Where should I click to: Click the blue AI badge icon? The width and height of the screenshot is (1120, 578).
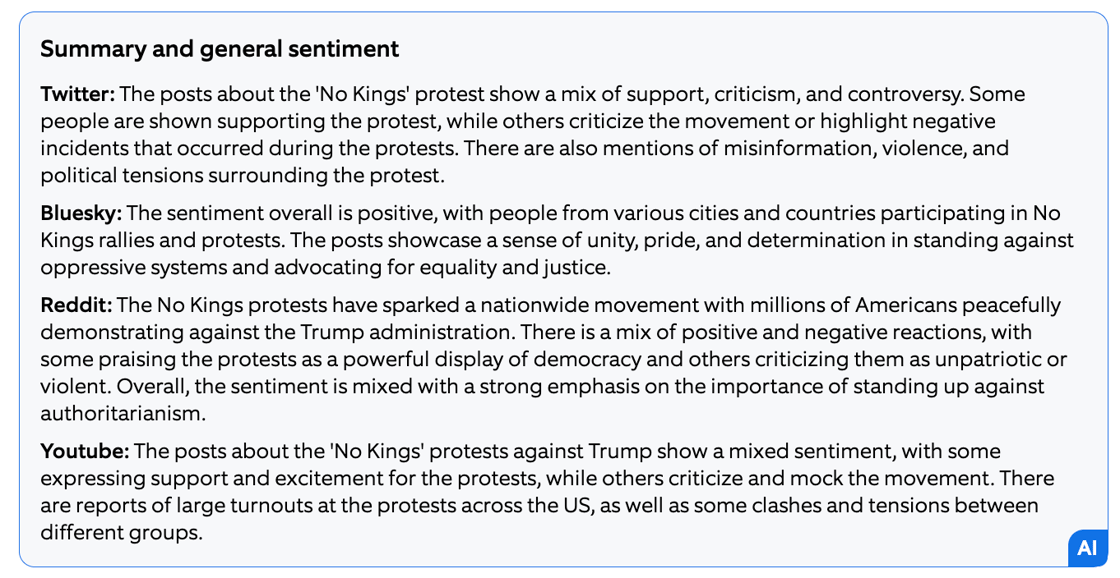coord(1087,548)
